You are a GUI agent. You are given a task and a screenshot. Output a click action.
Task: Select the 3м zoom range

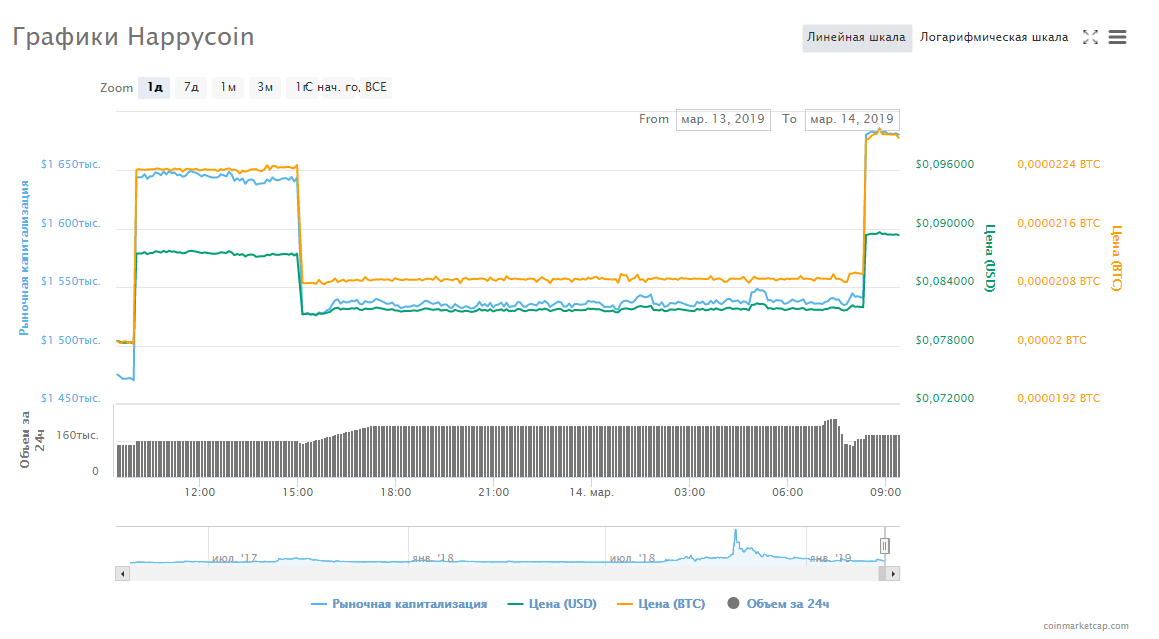point(265,87)
